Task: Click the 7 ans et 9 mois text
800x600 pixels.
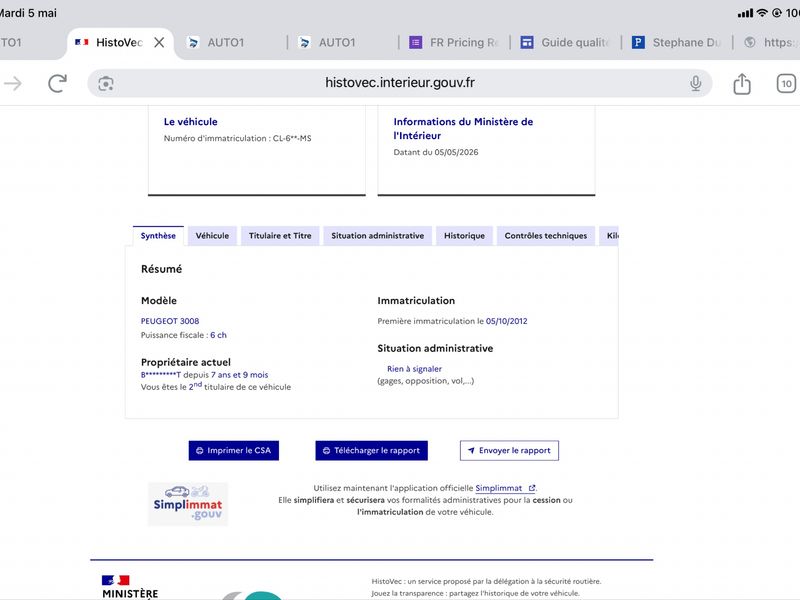Action: 239,374
